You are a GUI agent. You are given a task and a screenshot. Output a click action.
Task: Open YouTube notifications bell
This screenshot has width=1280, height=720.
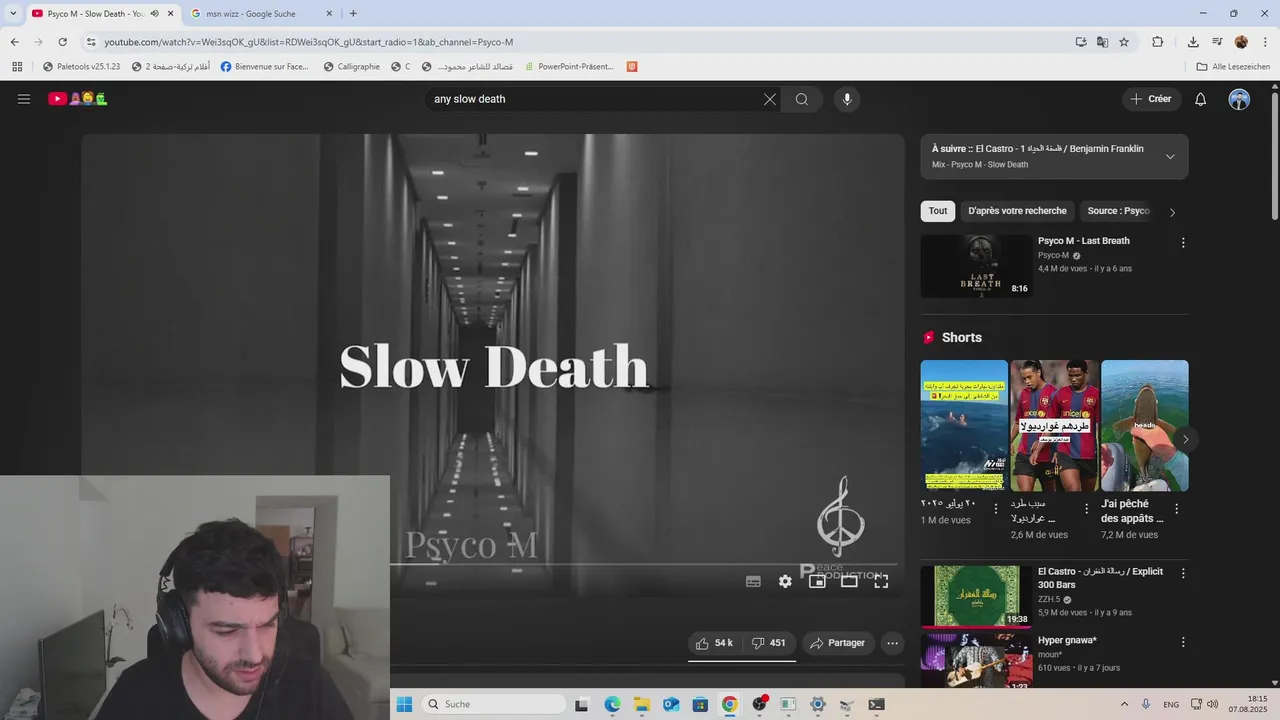(x=1201, y=99)
